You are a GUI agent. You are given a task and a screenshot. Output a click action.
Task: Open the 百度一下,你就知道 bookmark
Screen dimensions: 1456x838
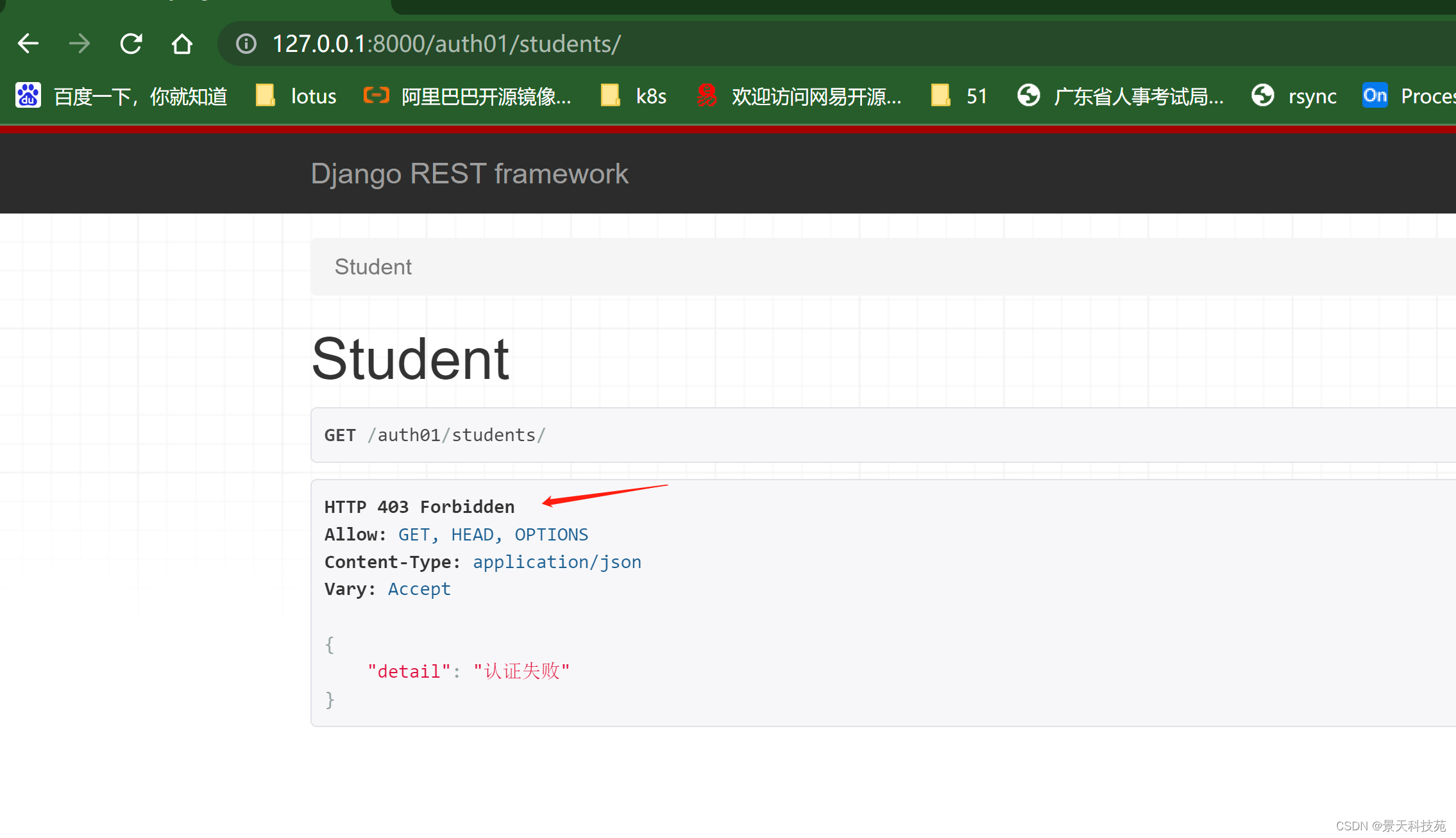(x=140, y=96)
